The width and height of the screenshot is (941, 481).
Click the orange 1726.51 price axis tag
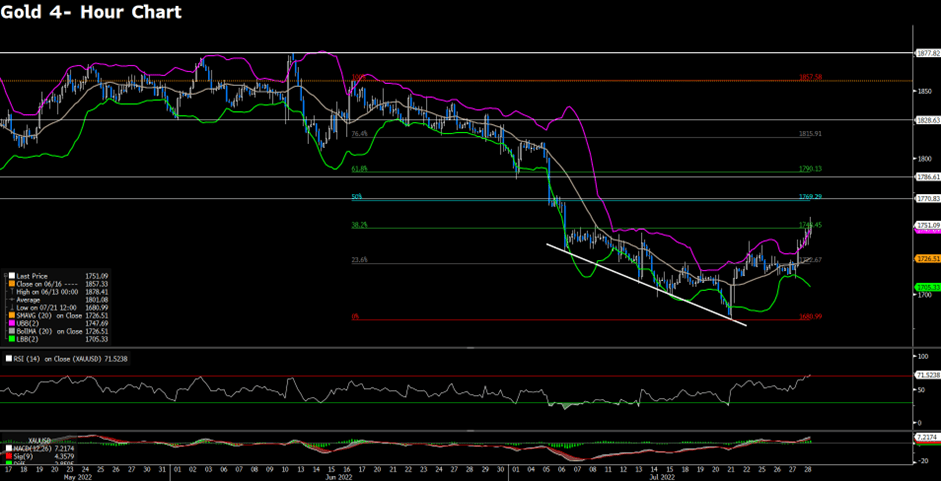coord(927,257)
